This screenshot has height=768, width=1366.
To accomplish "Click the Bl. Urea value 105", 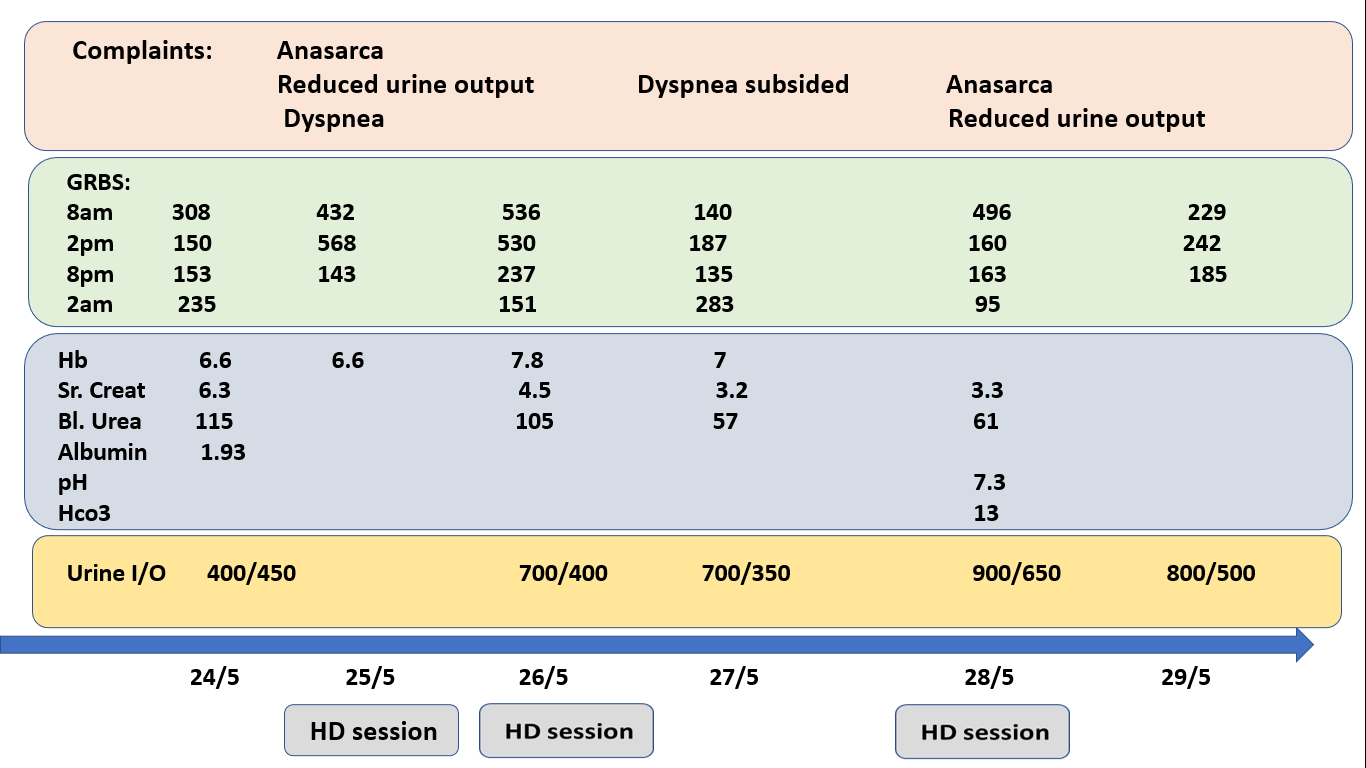I will tap(534, 422).
